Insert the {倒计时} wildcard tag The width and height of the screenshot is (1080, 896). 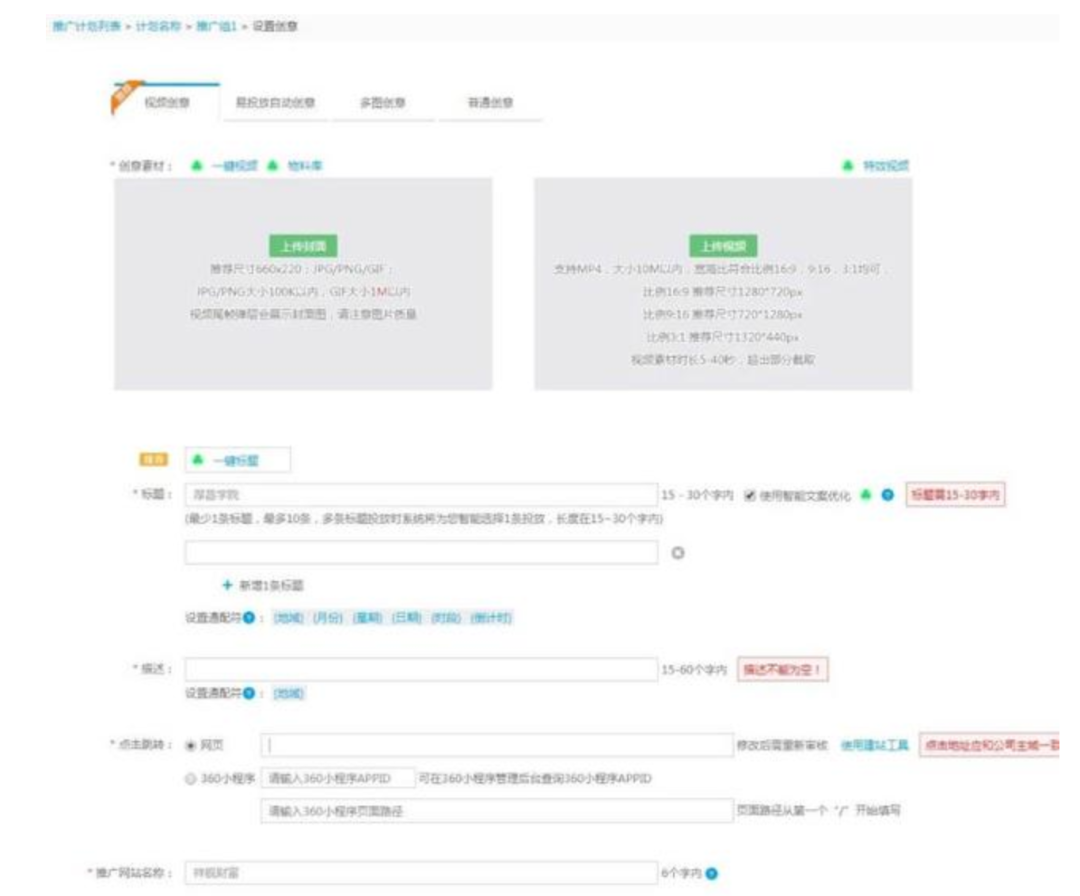491,618
